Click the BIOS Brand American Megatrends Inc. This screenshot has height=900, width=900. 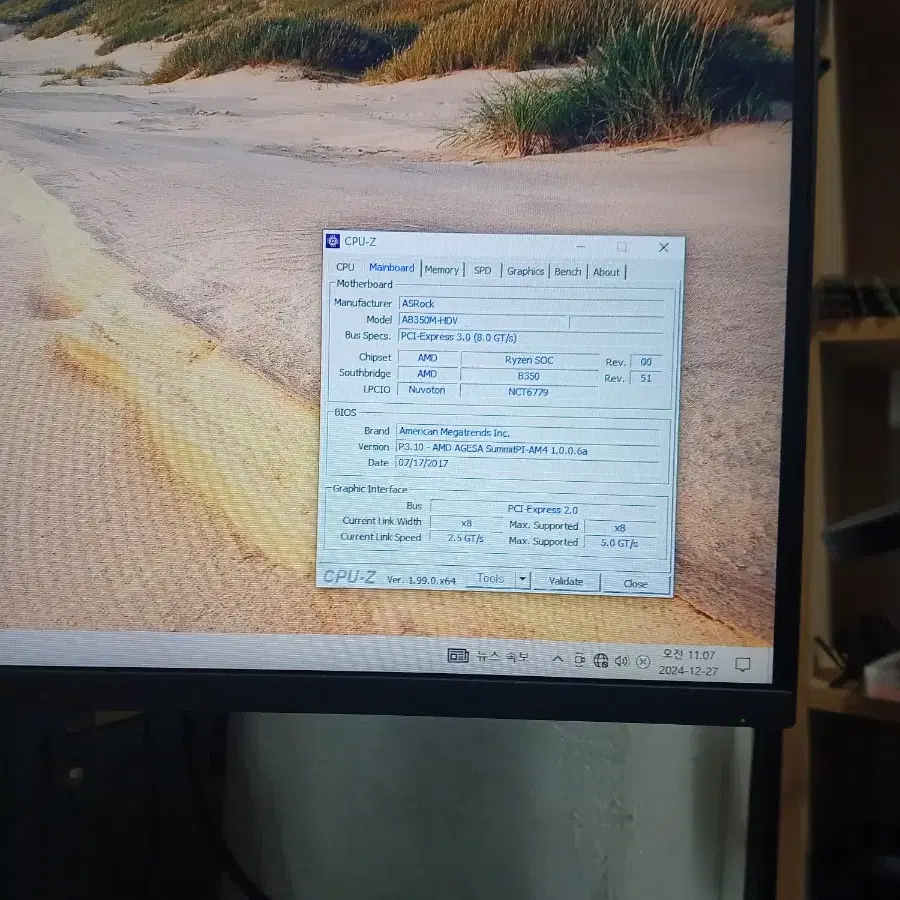[x=527, y=432]
